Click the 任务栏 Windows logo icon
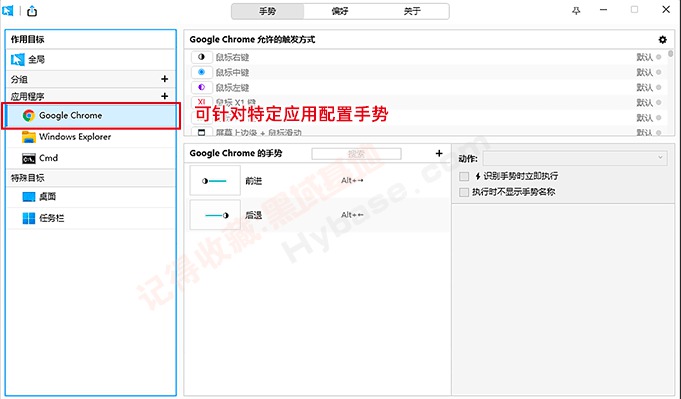The image size is (681, 399). point(29,218)
